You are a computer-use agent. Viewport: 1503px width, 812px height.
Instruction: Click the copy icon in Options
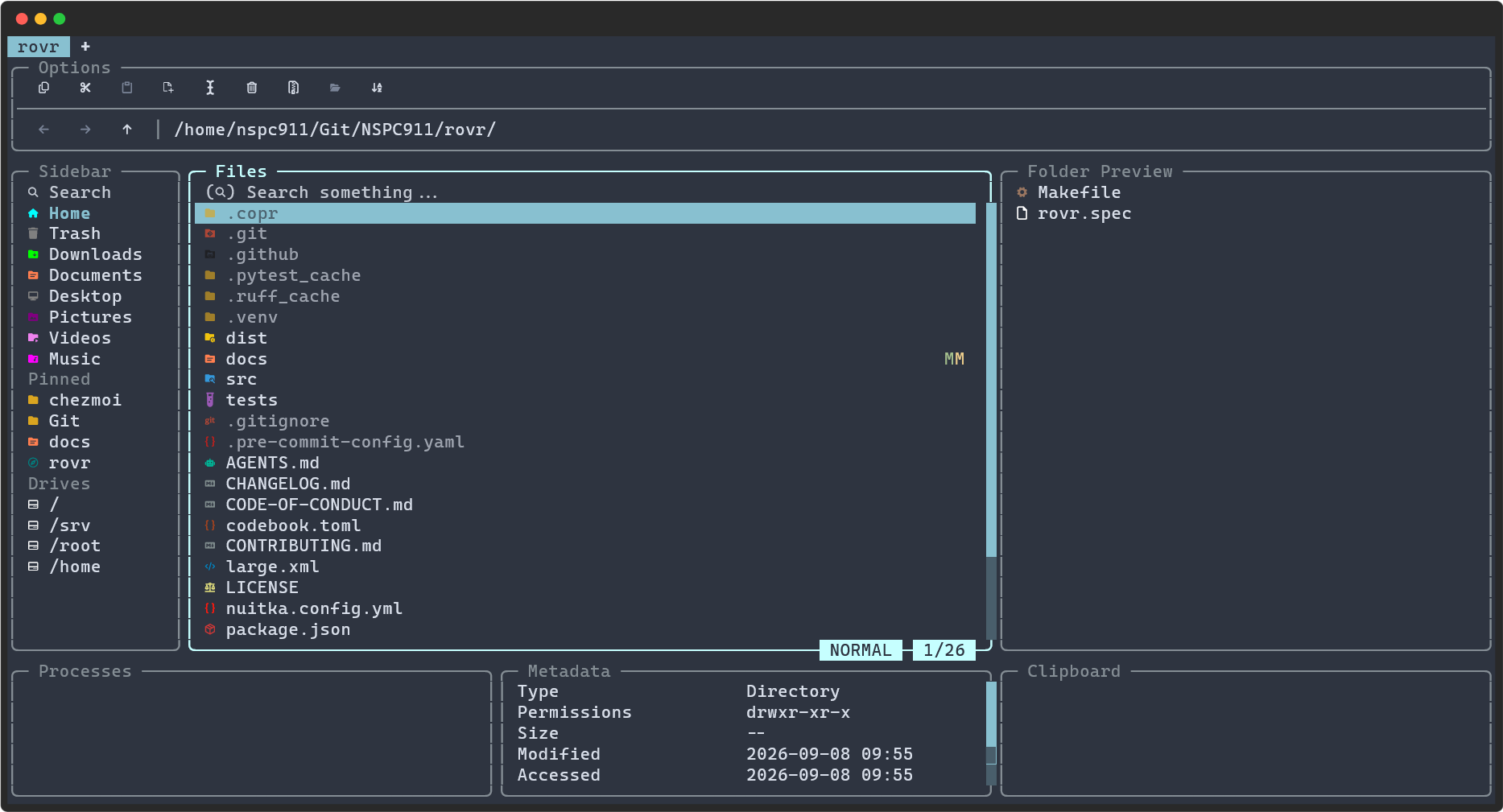point(43,88)
